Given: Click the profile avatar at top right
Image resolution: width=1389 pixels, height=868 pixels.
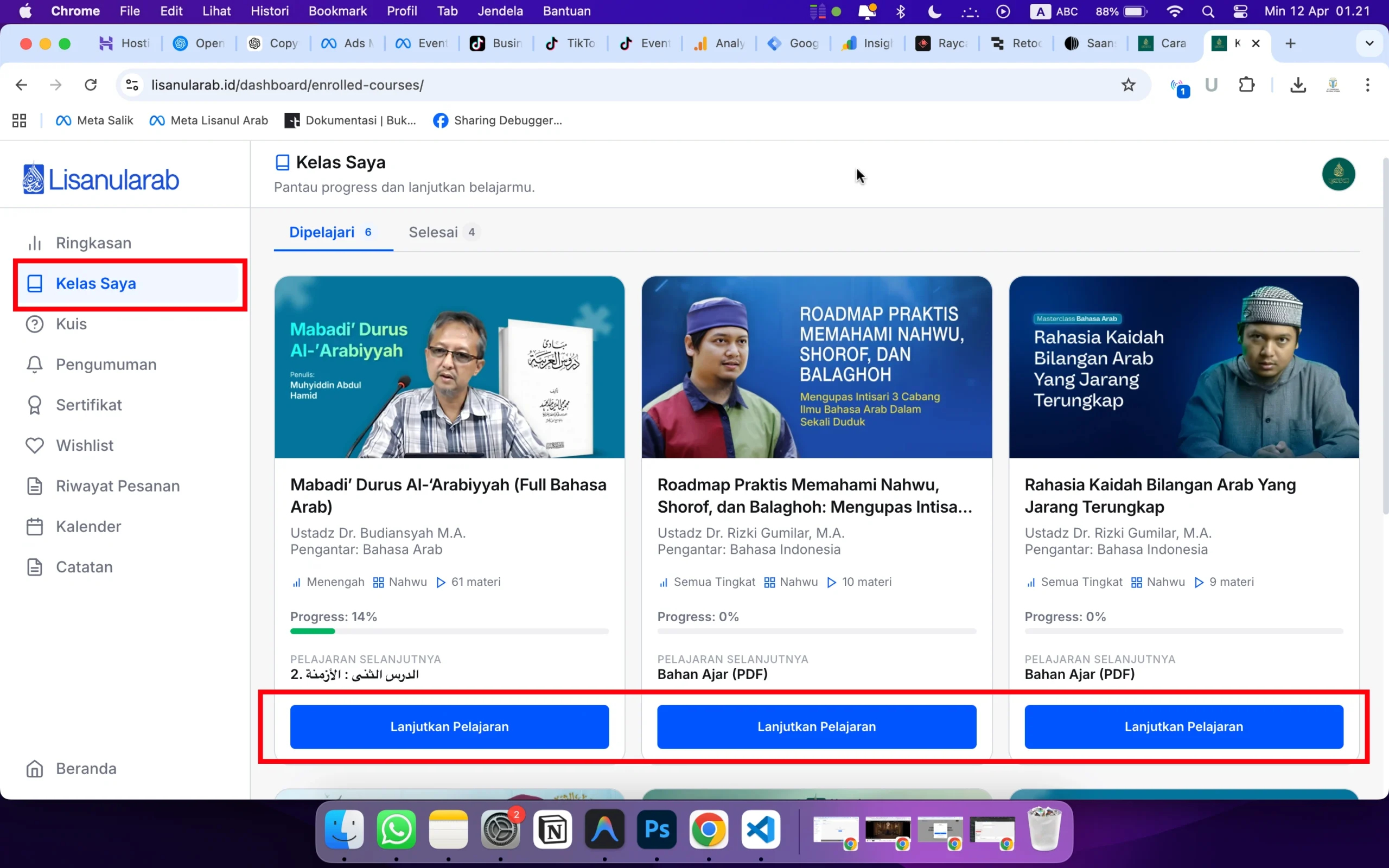Looking at the screenshot, I should pos(1338,174).
